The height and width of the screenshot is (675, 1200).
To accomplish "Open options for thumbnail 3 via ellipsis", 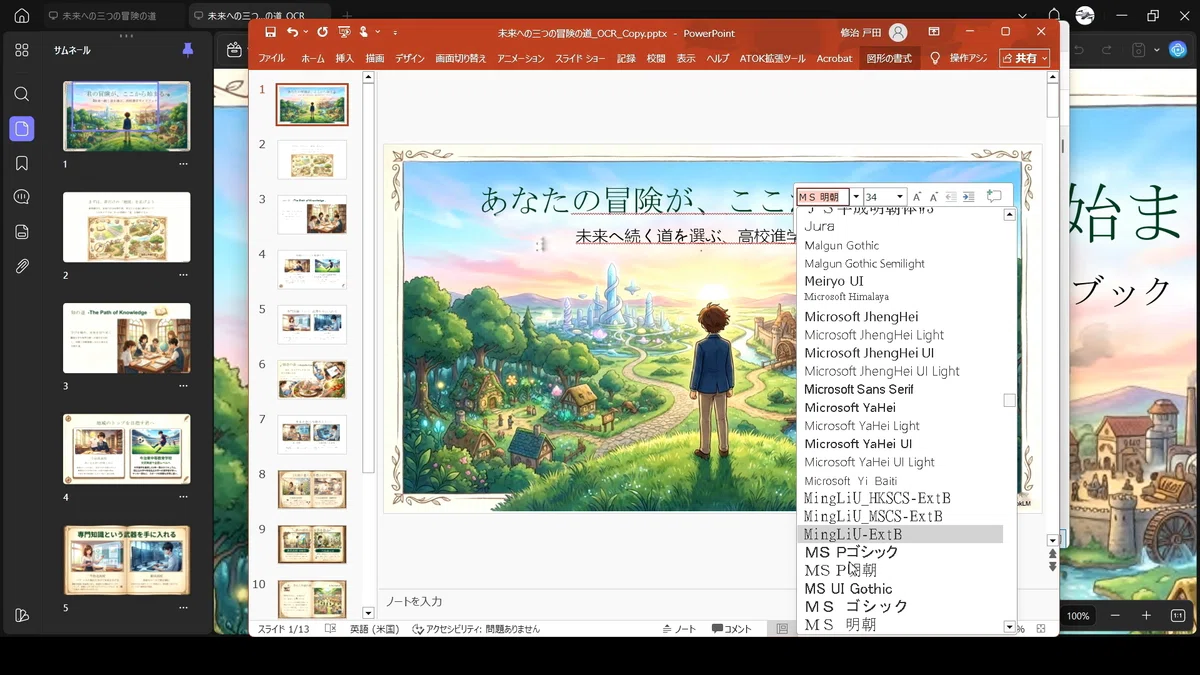I will click(183, 385).
